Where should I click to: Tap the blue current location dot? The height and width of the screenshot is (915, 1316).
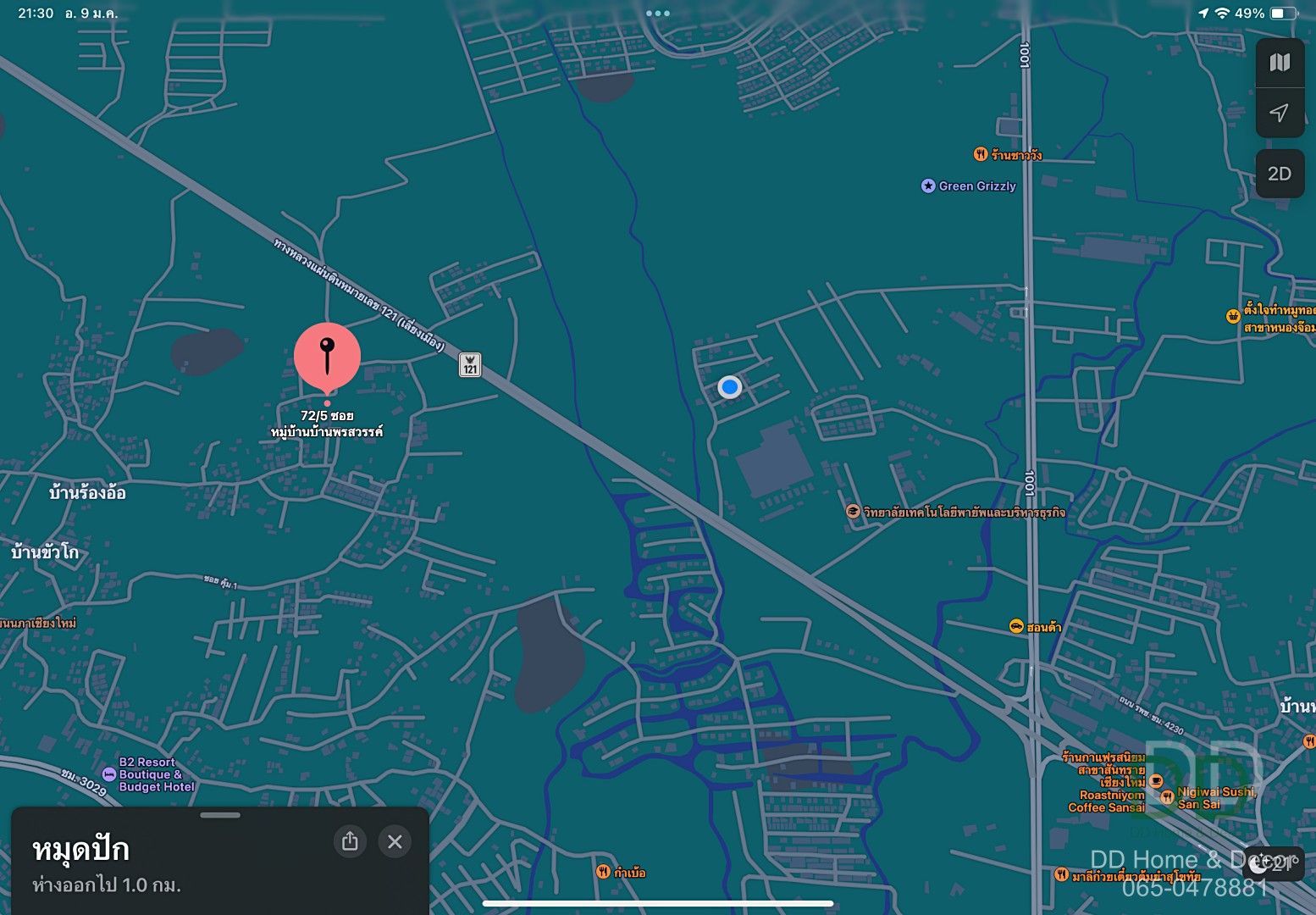[x=730, y=387]
